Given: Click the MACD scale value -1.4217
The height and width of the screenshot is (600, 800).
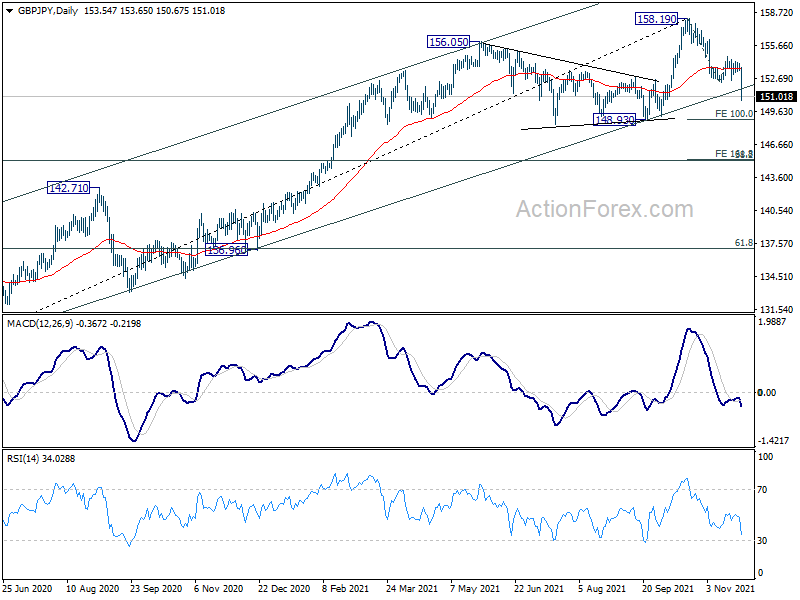Looking at the screenshot, I should point(773,440).
